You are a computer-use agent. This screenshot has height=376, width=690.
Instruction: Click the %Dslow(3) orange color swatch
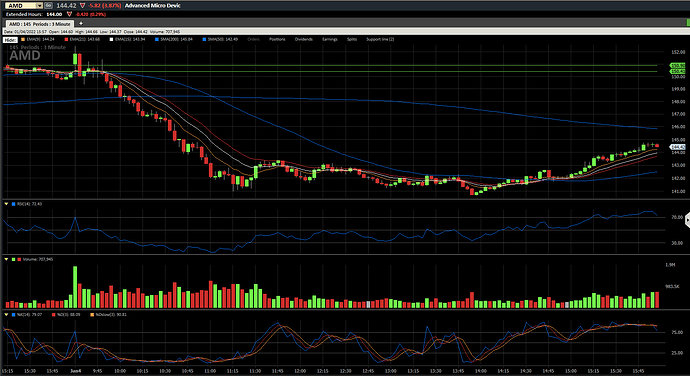click(x=92, y=315)
